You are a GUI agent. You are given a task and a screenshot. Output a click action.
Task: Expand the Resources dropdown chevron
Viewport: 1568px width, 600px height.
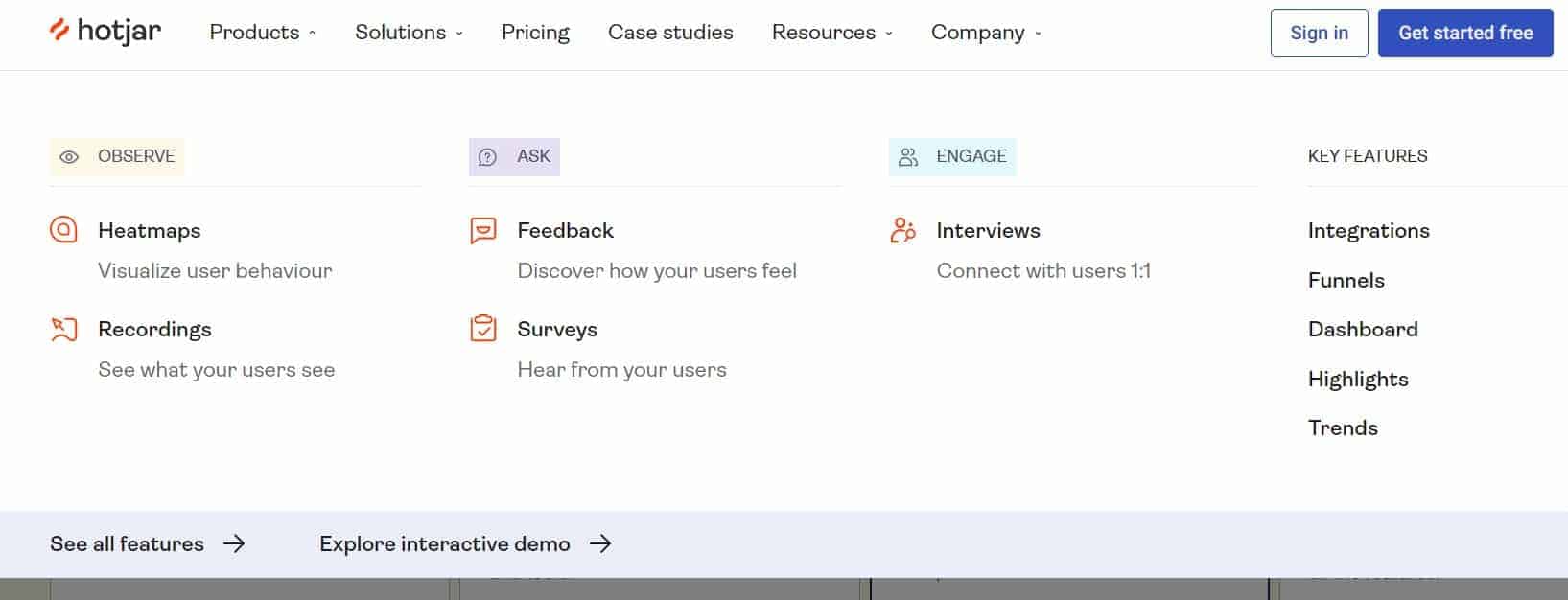pyautogui.click(x=888, y=34)
